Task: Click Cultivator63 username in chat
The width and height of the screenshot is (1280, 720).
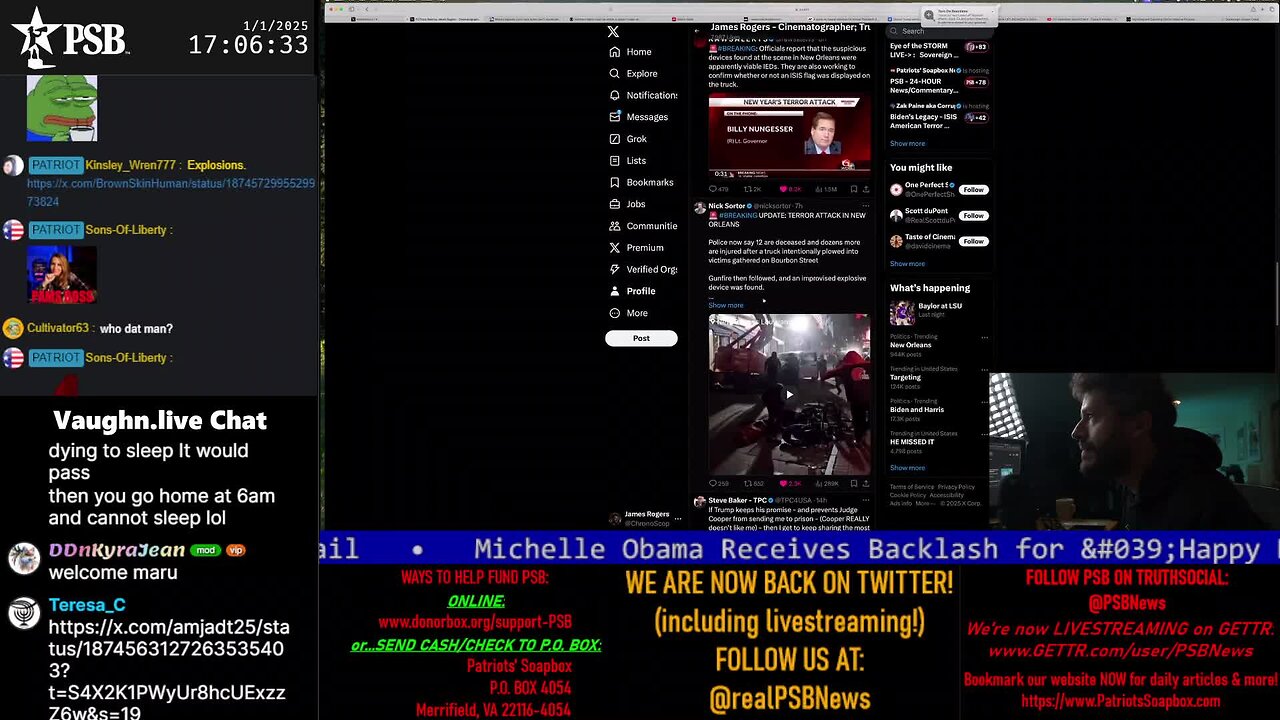Action: pos(59,329)
